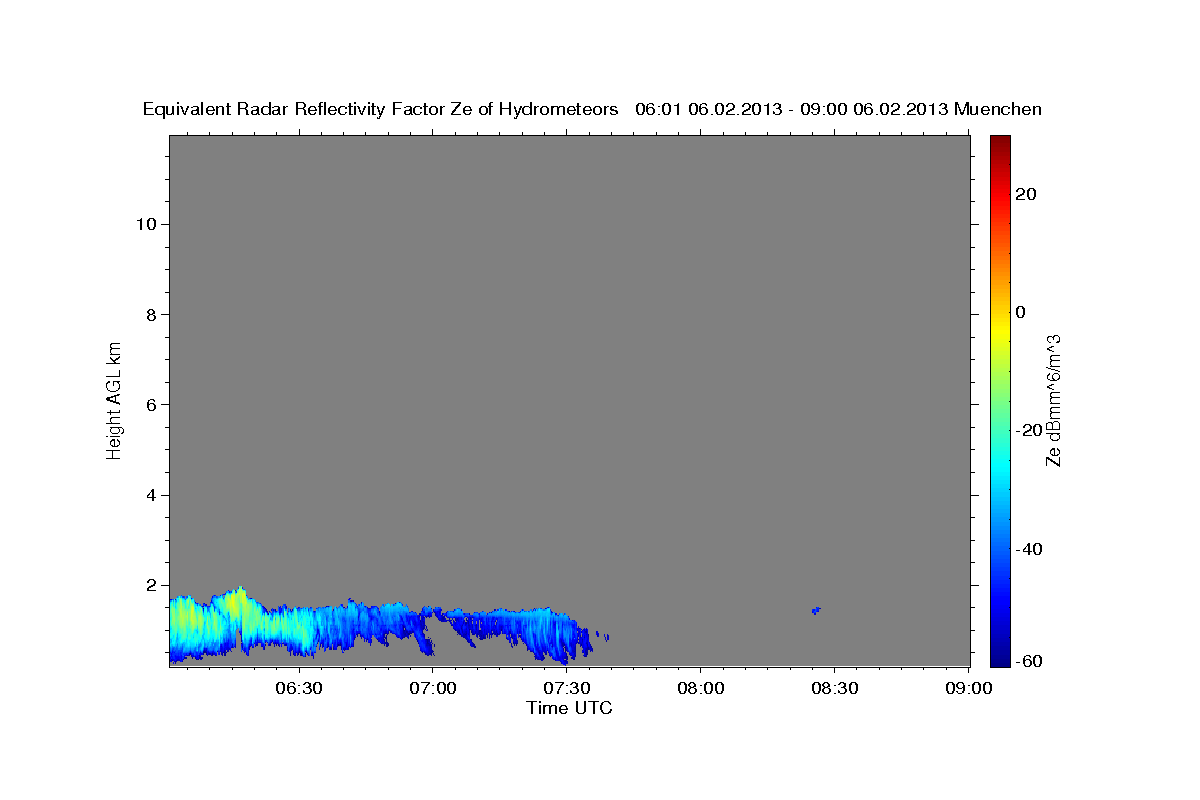Click the height tick label '6'
This screenshot has width=1200, height=800.
click(151, 405)
